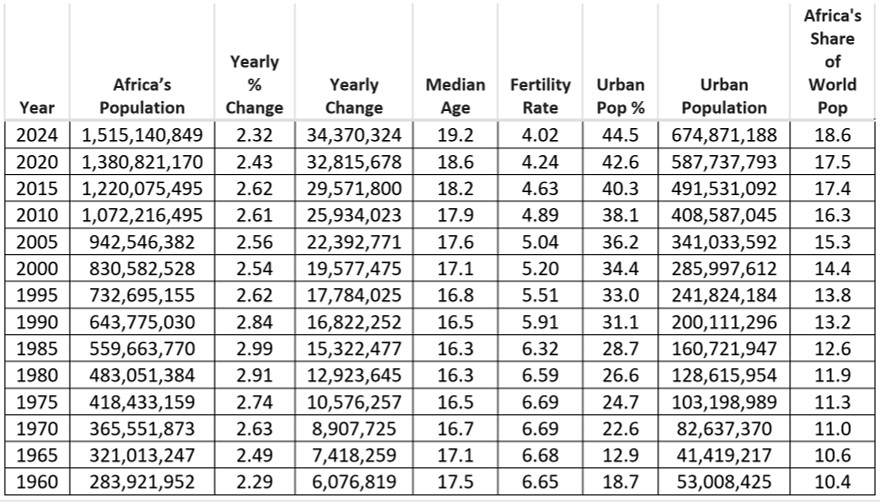The height and width of the screenshot is (502, 880).
Task: Select the 1960 year cell
Action: pos(37,482)
